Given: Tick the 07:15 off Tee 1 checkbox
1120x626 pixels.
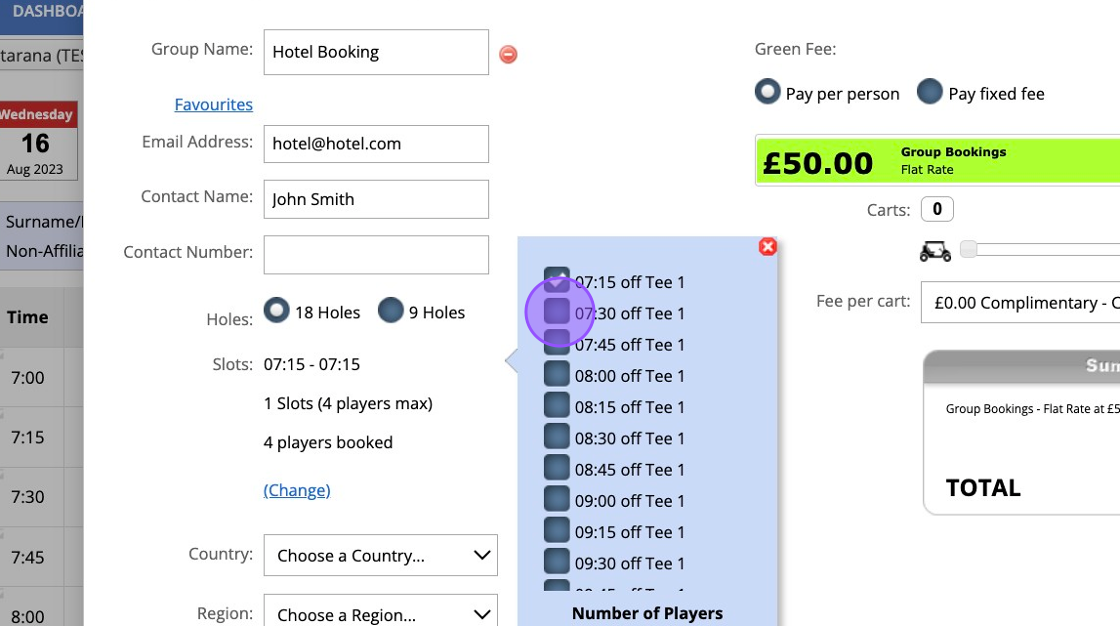Looking at the screenshot, I should tap(557, 280).
